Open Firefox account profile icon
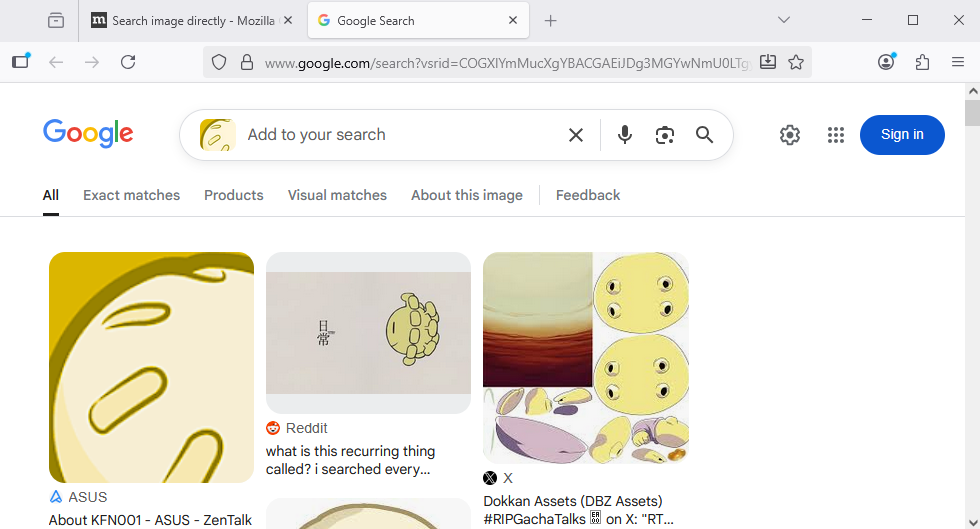980x529 pixels. (886, 62)
